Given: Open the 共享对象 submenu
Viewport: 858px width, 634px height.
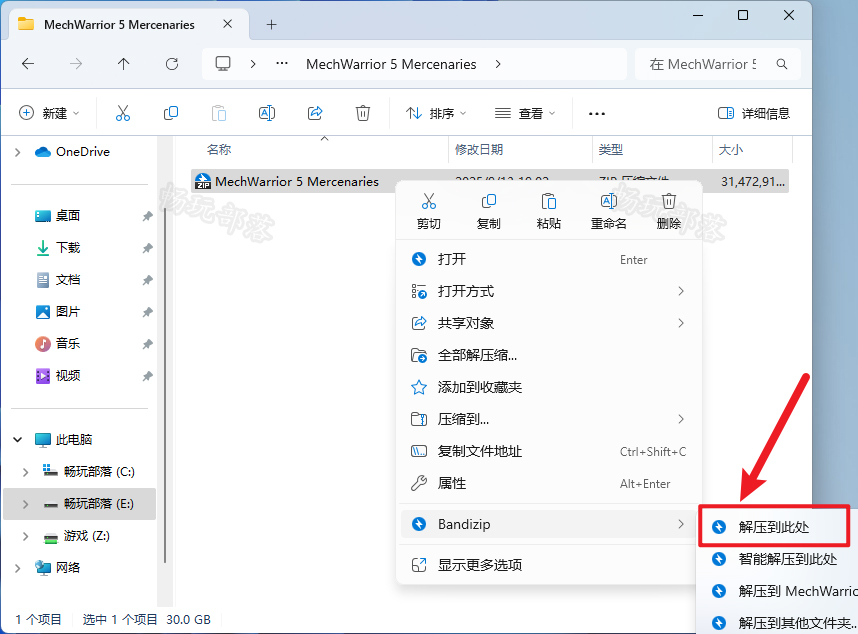Looking at the screenshot, I should click(549, 323).
